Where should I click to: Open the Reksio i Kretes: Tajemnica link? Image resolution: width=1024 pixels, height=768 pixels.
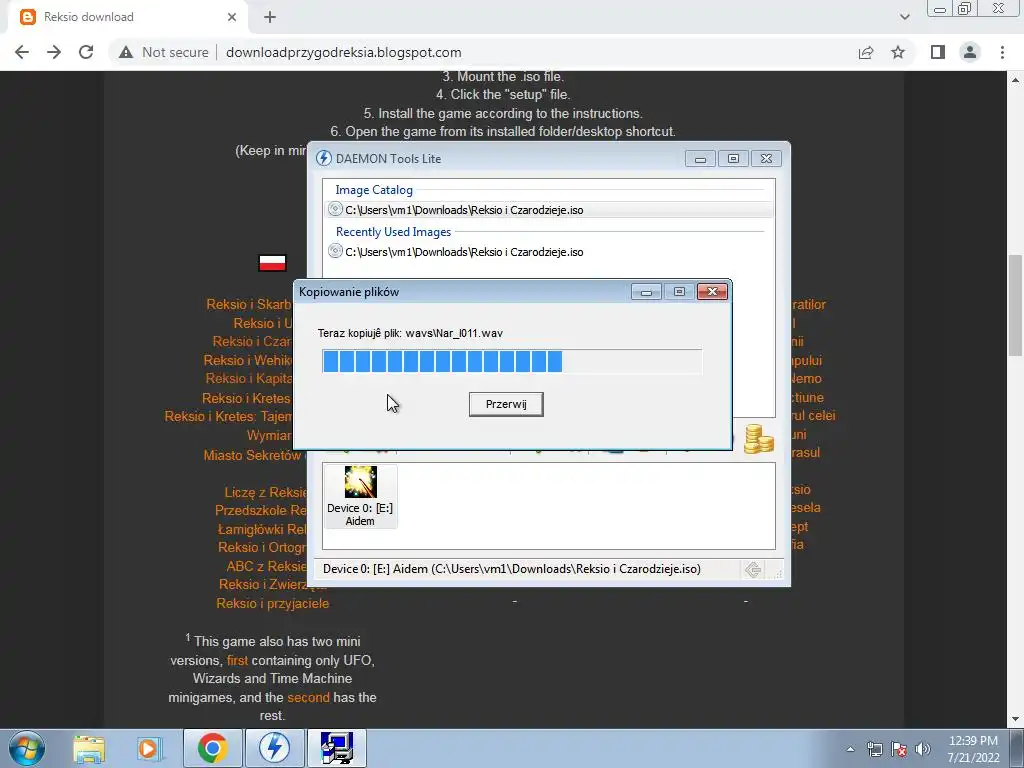click(228, 417)
